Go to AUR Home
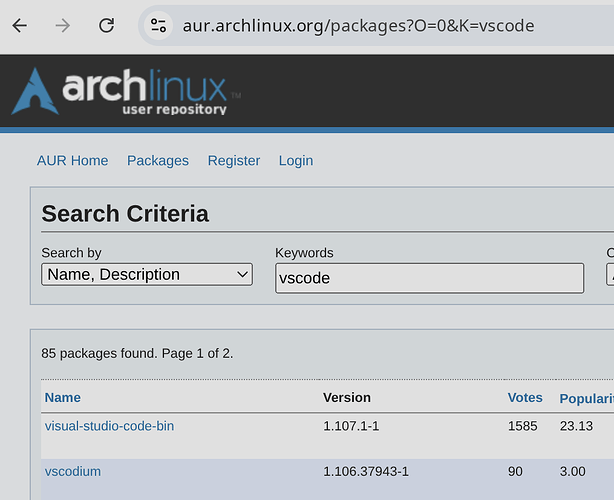 pyautogui.click(x=72, y=160)
